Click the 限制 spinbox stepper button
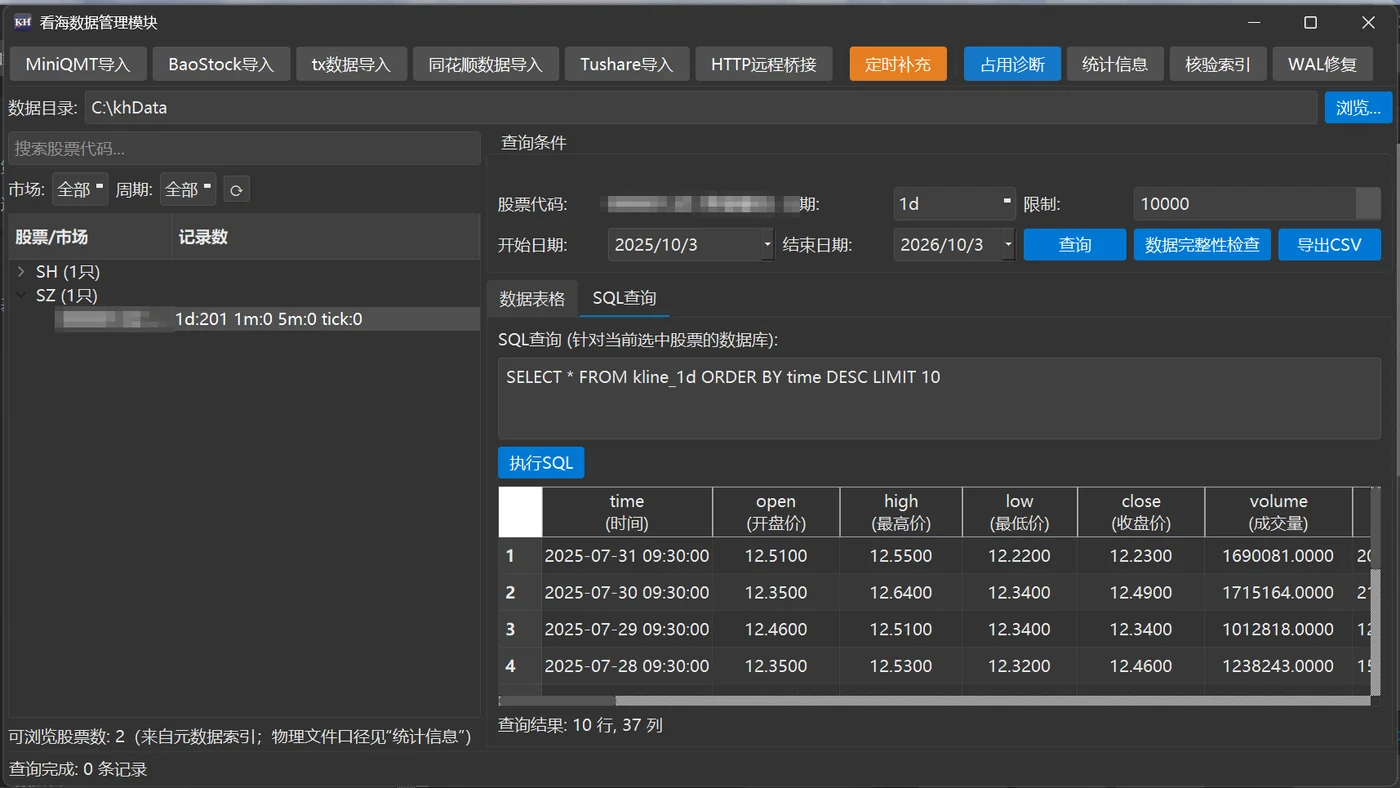 tap(1368, 204)
